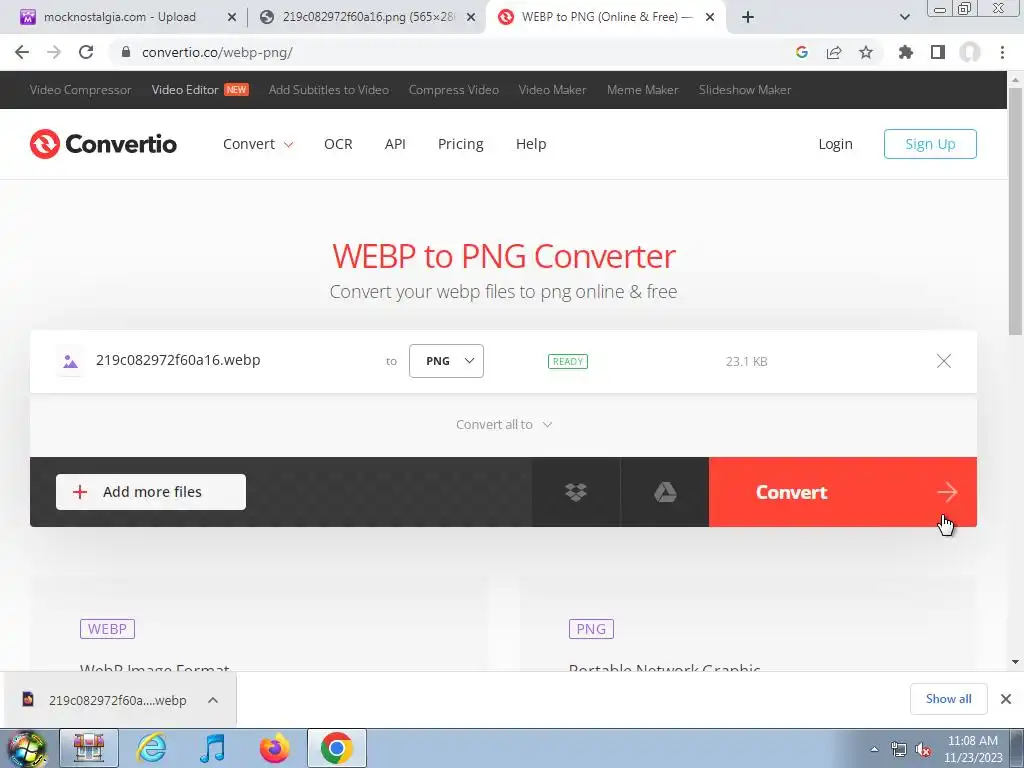Toggle the Chrome side panel icon
The height and width of the screenshot is (768, 1024).
point(938,52)
